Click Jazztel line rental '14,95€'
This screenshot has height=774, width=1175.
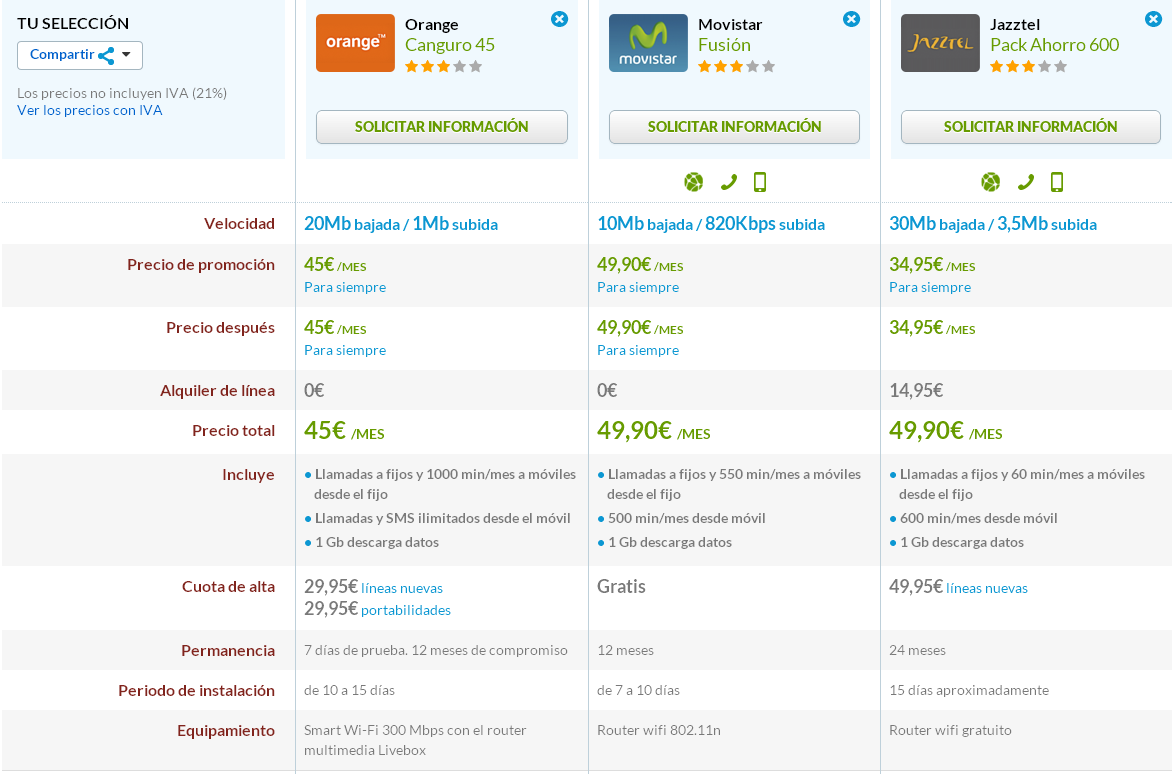(x=916, y=390)
